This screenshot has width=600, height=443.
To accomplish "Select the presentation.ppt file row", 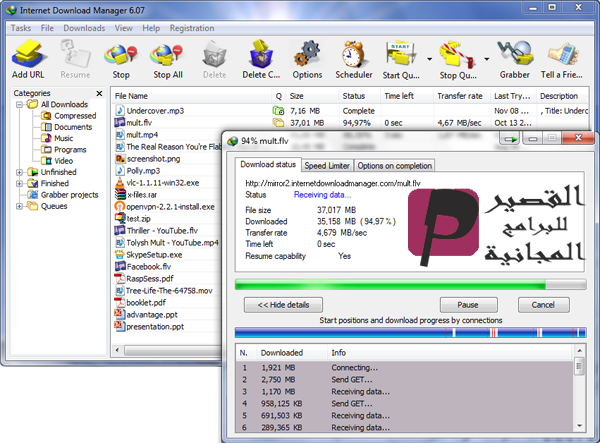I will (x=167, y=327).
